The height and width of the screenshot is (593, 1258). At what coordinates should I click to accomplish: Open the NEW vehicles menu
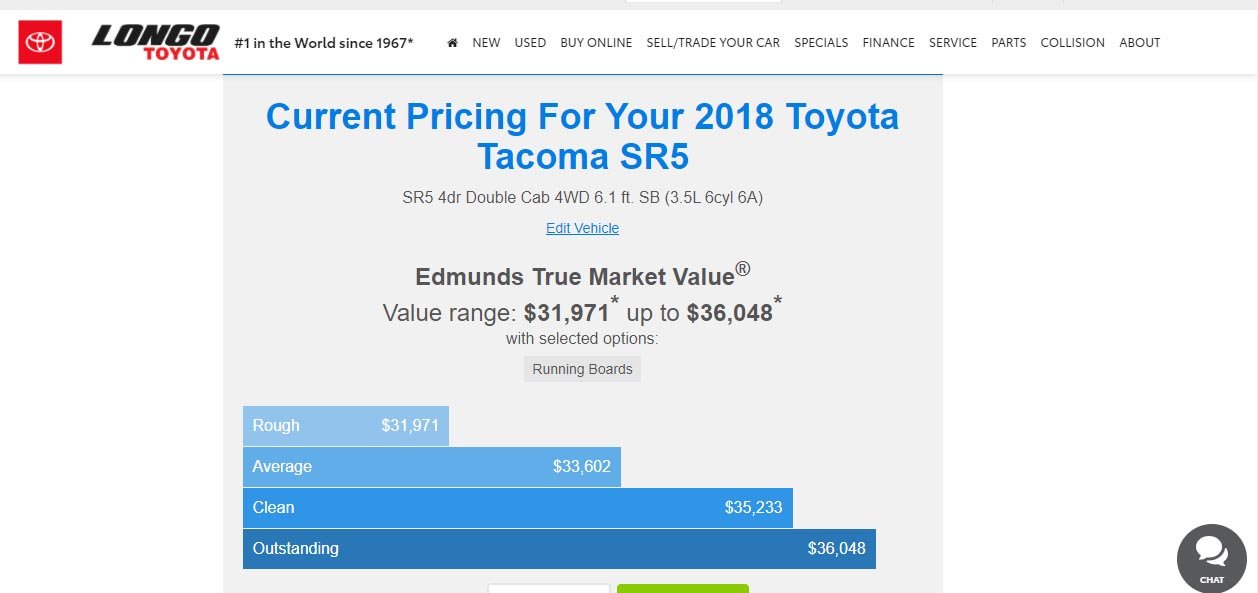click(x=486, y=43)
